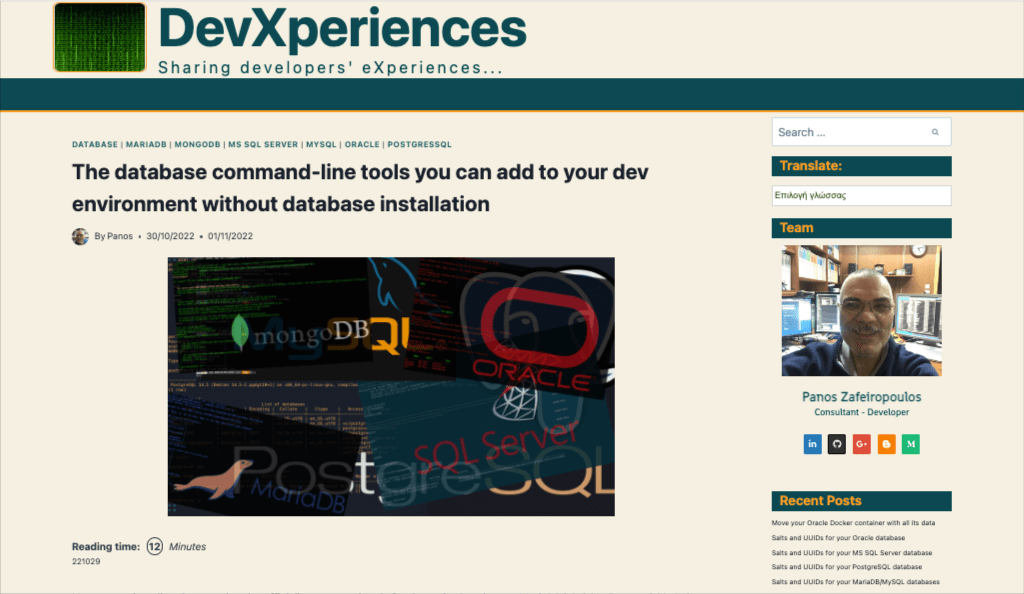This screenshot has height=594, width=1024.
Task: Open the POSTGRESSQL category link
Action: click(419, 144)
